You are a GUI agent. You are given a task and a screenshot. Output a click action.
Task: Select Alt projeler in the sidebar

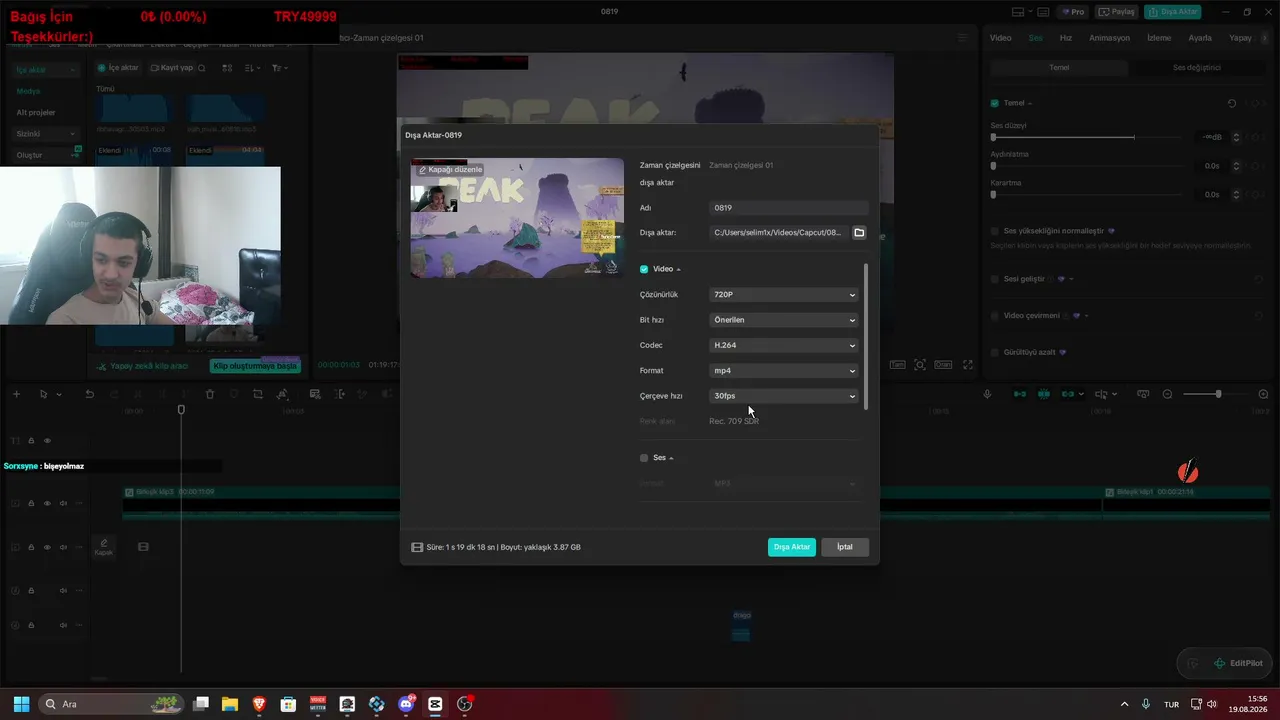click(36, 113)
